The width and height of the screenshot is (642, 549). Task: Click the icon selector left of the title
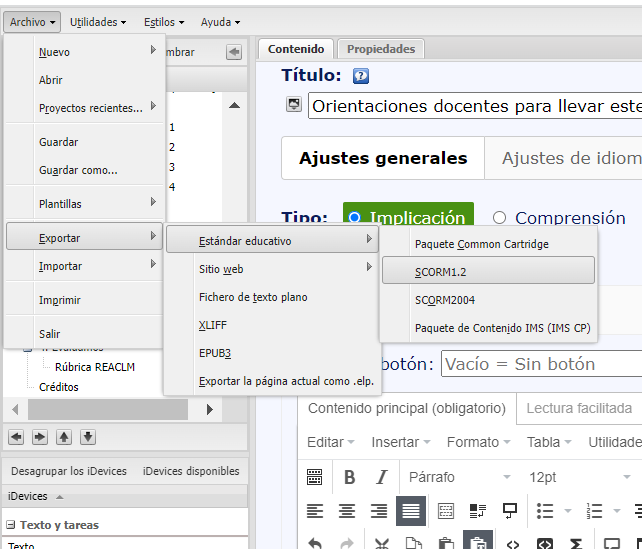tap(294, 104)
